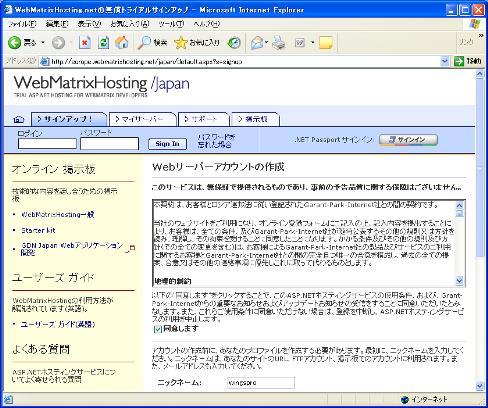Screen dimensions: 488x408
Task: Click the Sign In button
Action: 167,144
